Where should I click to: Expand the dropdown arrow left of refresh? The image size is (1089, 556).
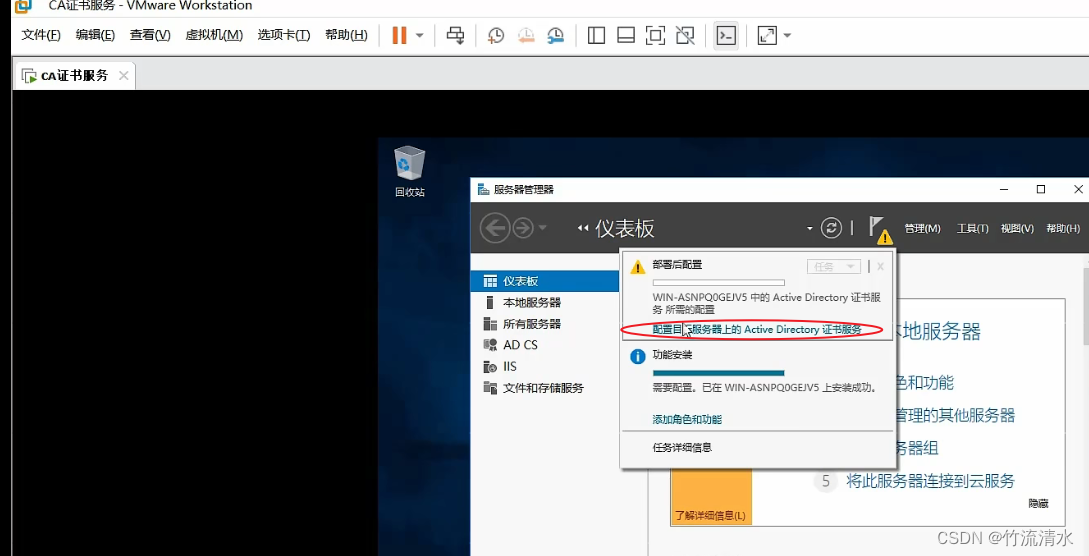(x=810, y=228)
